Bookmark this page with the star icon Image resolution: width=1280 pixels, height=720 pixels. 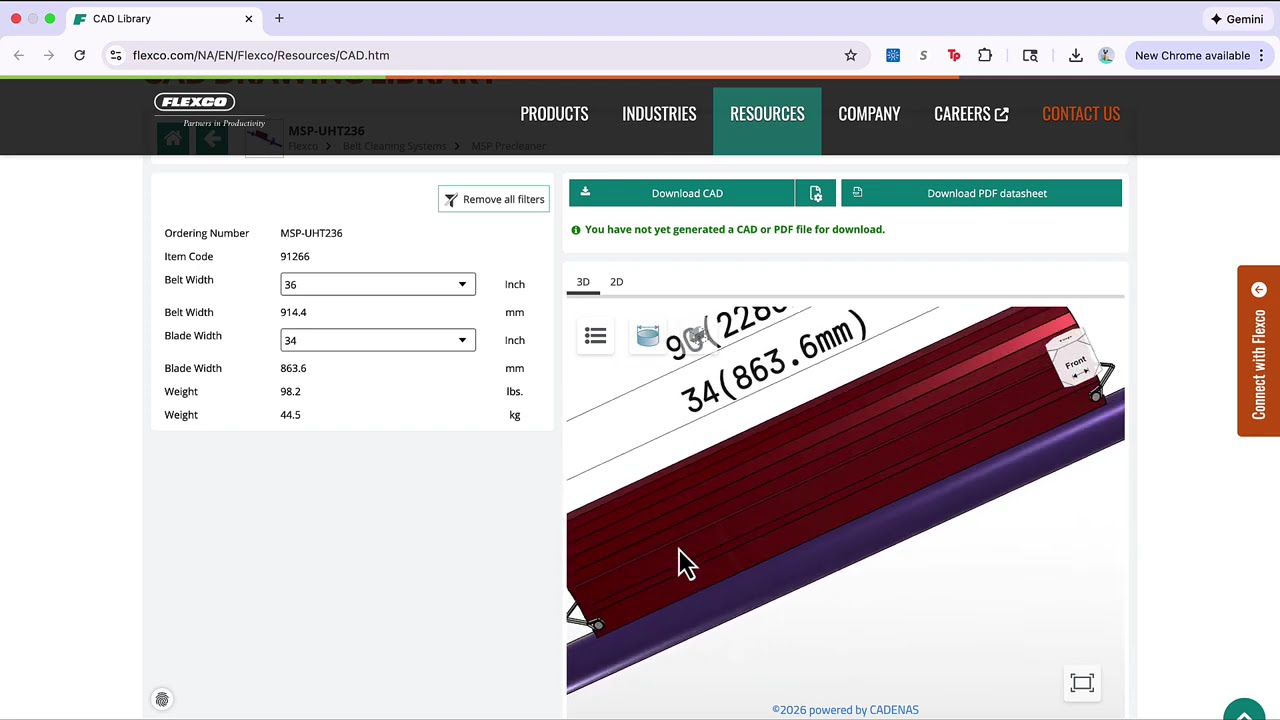click(x=851, y=55)
